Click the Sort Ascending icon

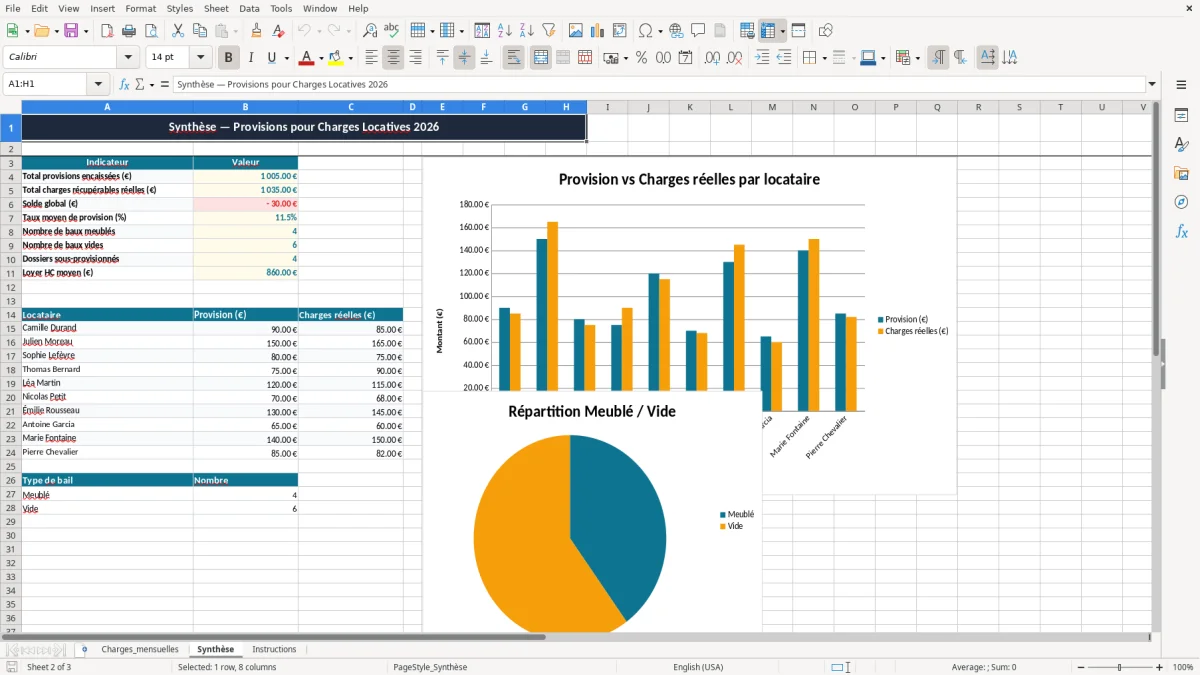pos(504,31)
